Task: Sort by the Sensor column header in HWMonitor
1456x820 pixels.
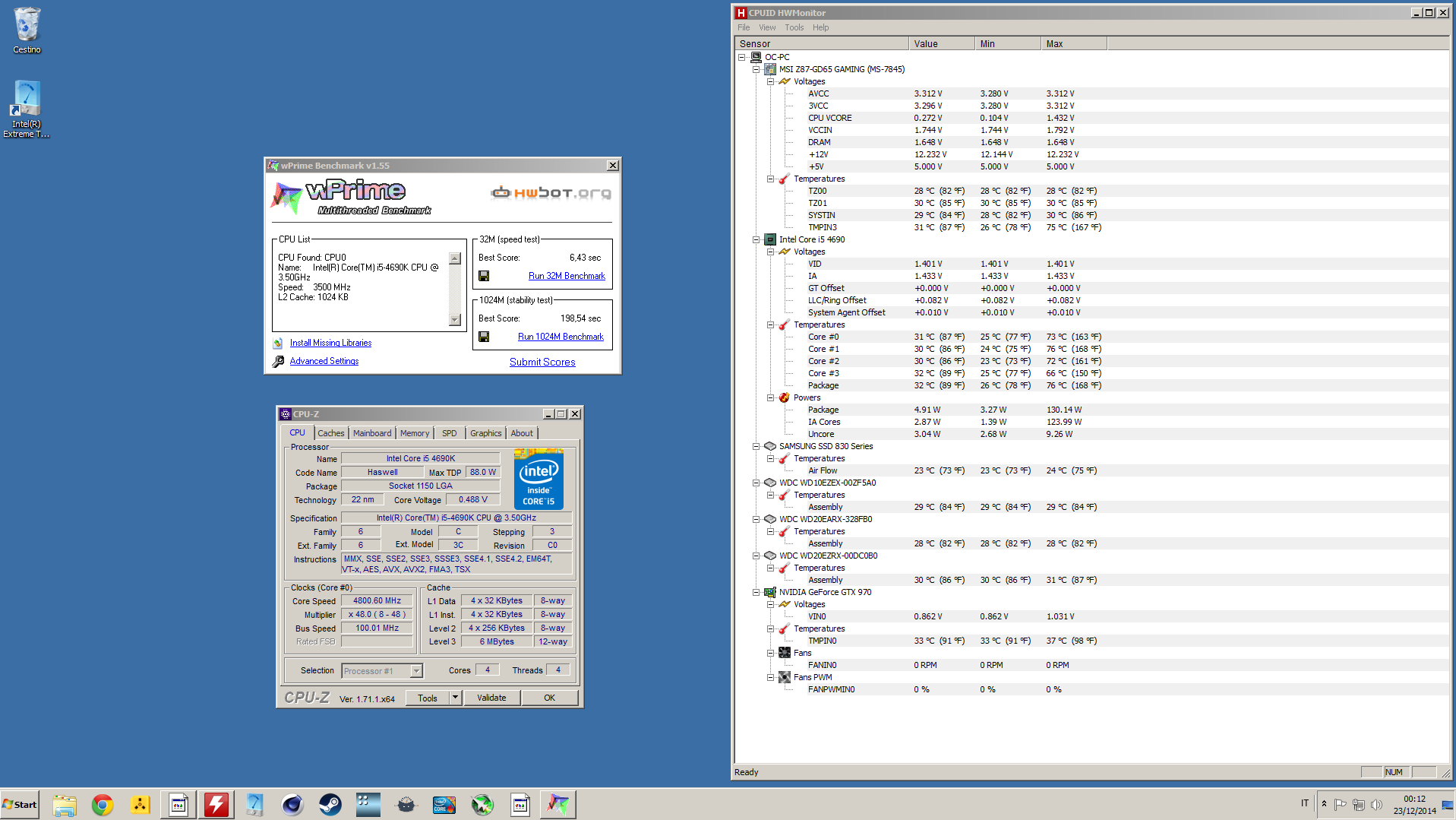Action: 822,44
